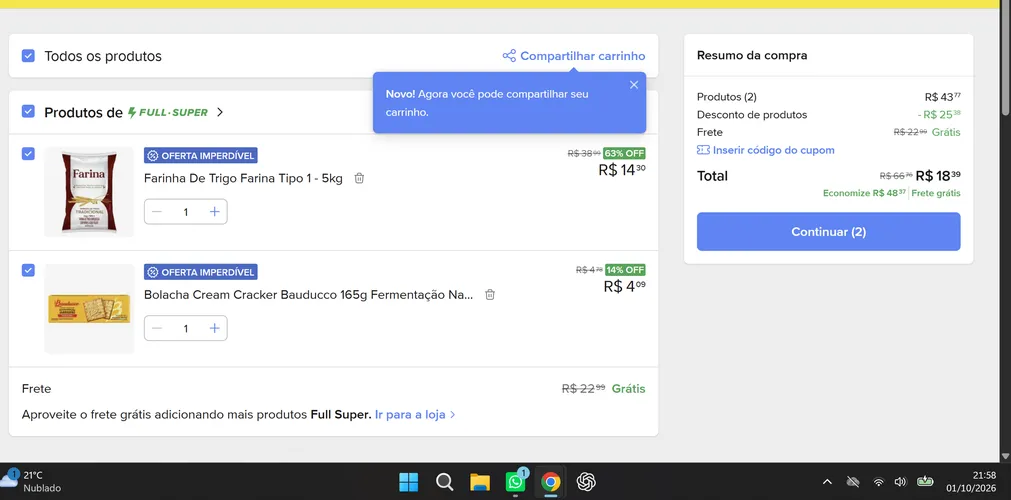Viewport: 1011px width, 500px height.
Task: Click the 63% OFF discount tag
Action: tap(624, 154)
